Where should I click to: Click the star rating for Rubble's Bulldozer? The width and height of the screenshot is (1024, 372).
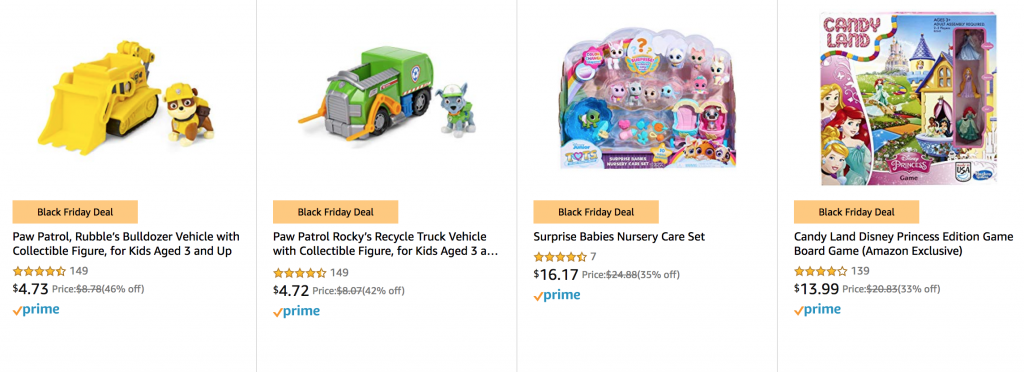(39, 271)
